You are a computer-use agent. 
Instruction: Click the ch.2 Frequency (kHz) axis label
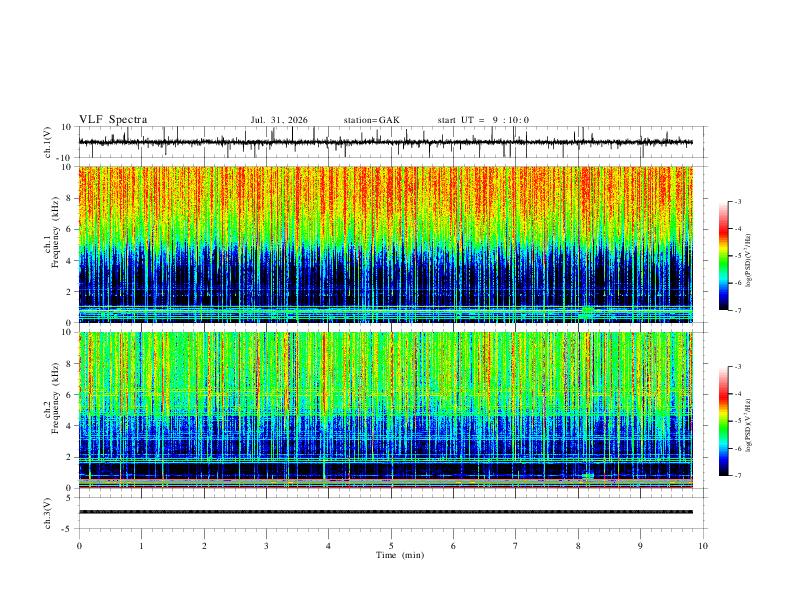(55, 398)
